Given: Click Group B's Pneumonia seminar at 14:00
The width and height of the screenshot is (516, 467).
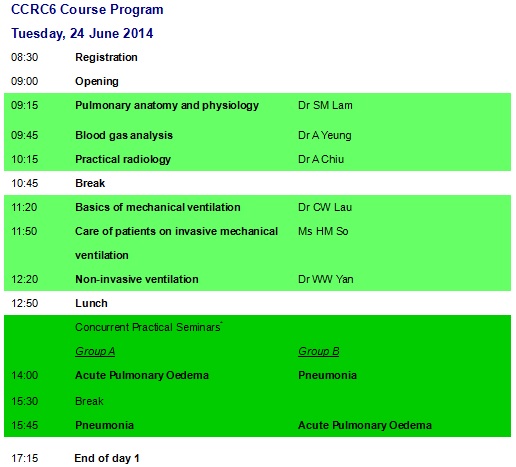Looking at the screenshot, I should (x=327, y=375).
